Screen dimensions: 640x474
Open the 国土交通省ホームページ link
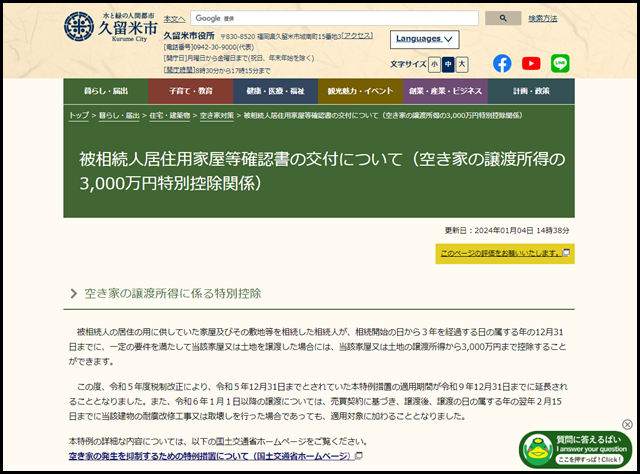(x=216, y=456)
